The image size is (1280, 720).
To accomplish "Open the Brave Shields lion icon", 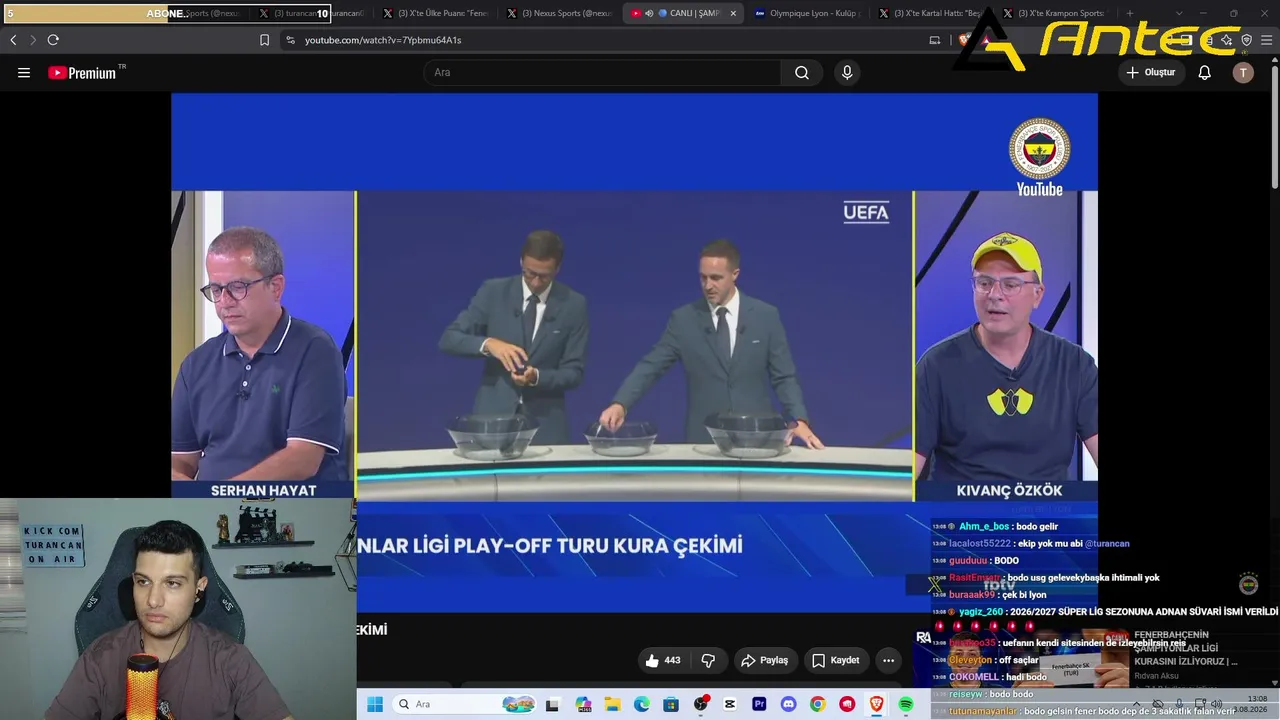I will [964, 40].
